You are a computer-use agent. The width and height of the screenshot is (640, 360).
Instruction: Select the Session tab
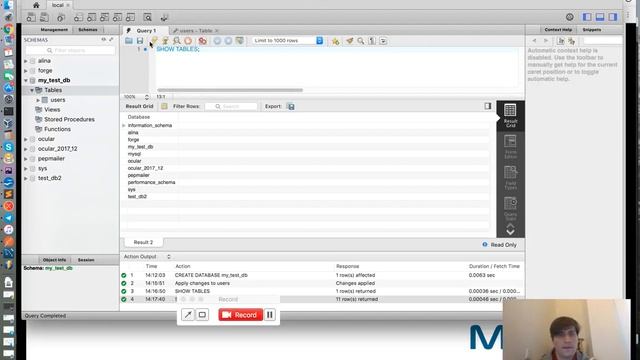(86, 260)
